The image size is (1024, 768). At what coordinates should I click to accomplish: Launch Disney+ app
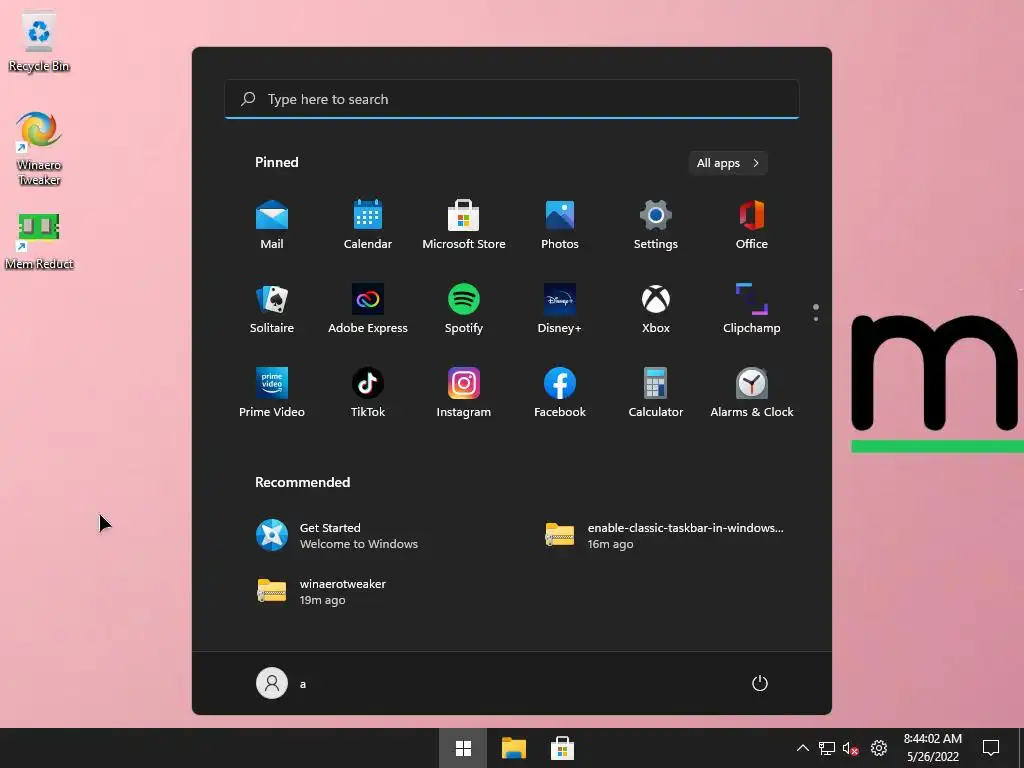pos(560,309)
